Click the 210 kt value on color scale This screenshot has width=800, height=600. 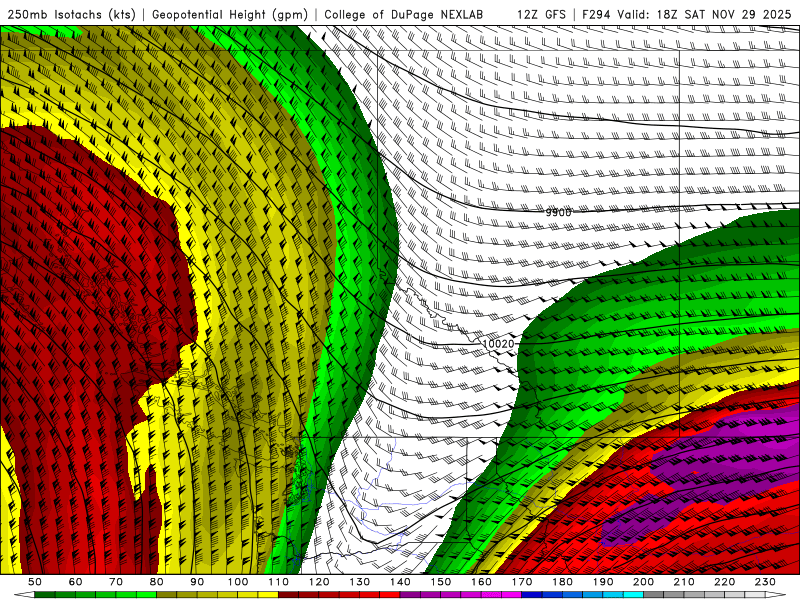[x=684, y=582]
